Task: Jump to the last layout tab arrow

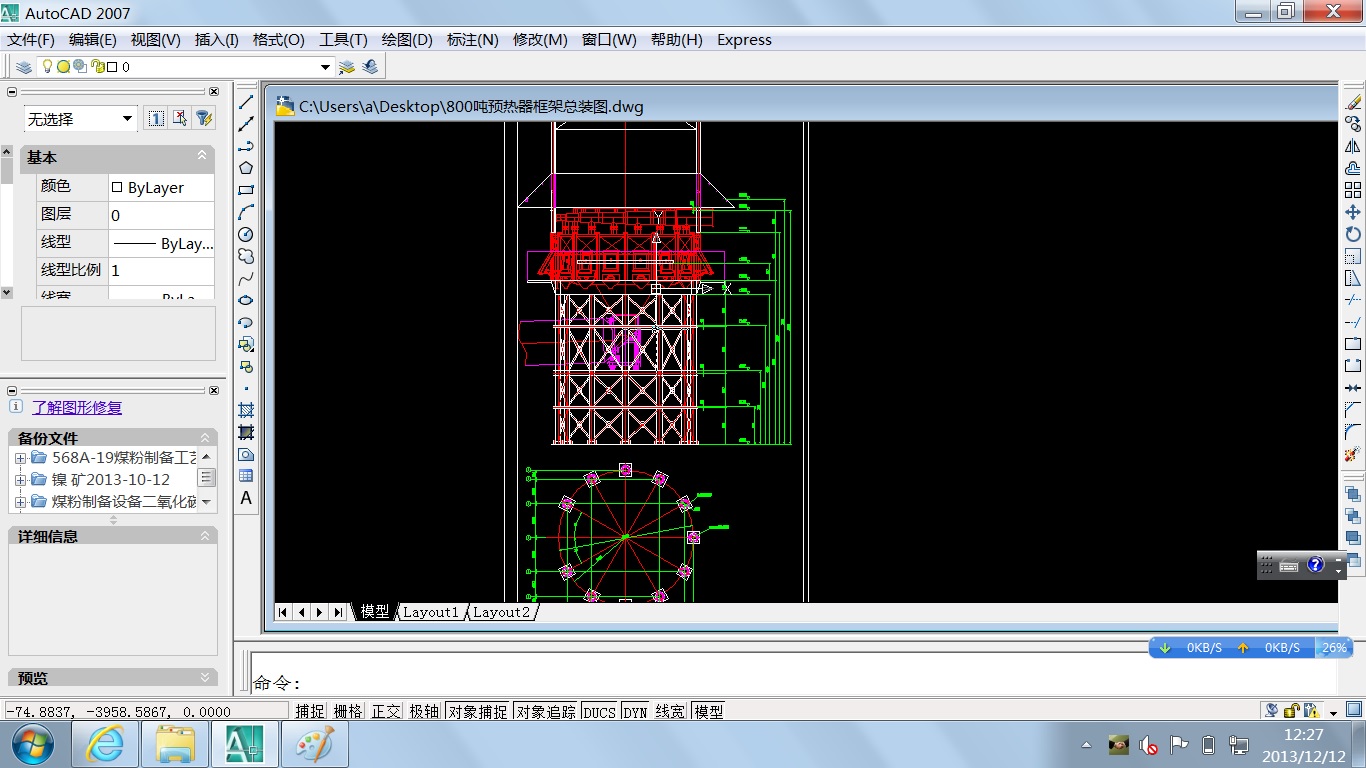Action: [338, 612]
